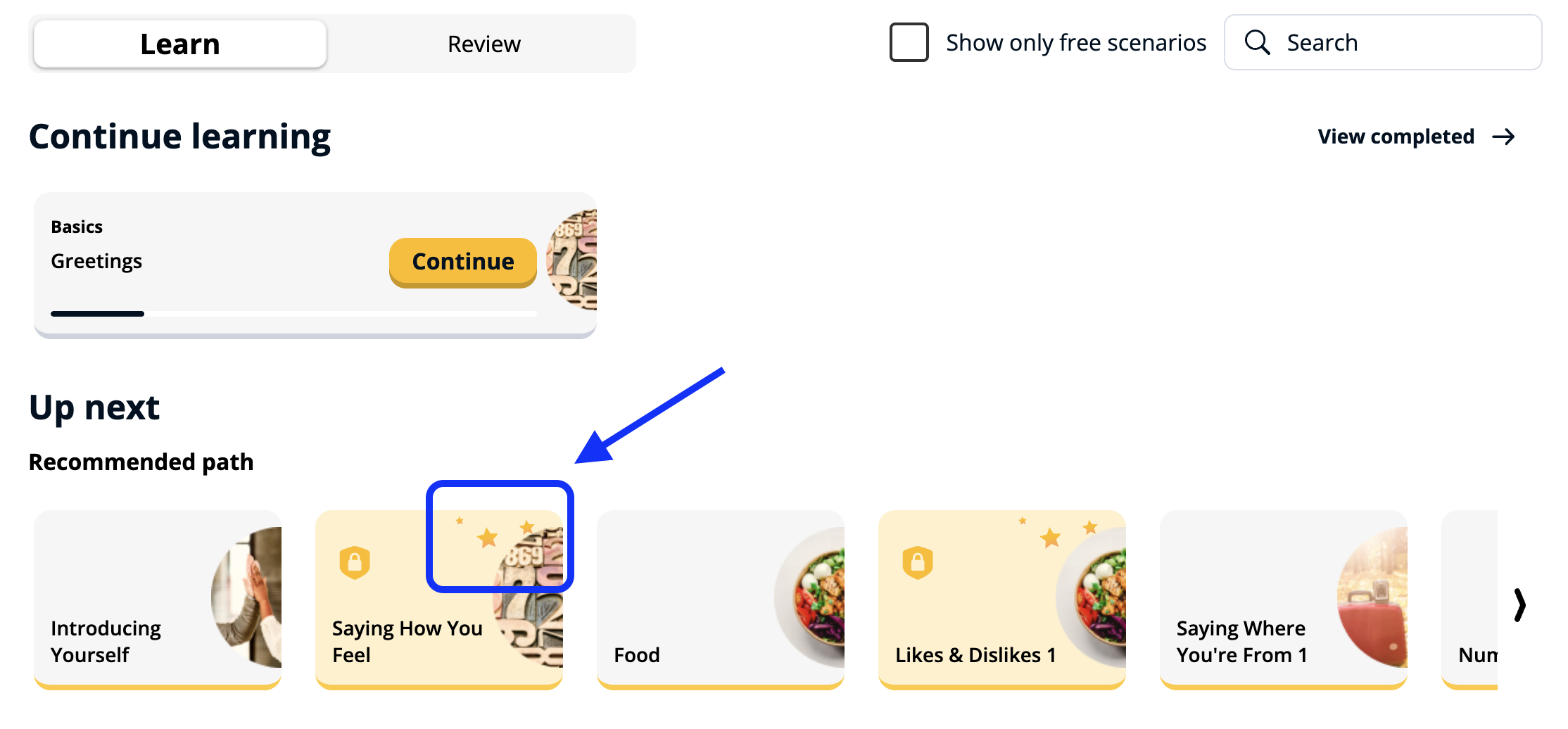Click the Greetings lesson progress bar
The image size is (1568, 729).
pos(293,314)
